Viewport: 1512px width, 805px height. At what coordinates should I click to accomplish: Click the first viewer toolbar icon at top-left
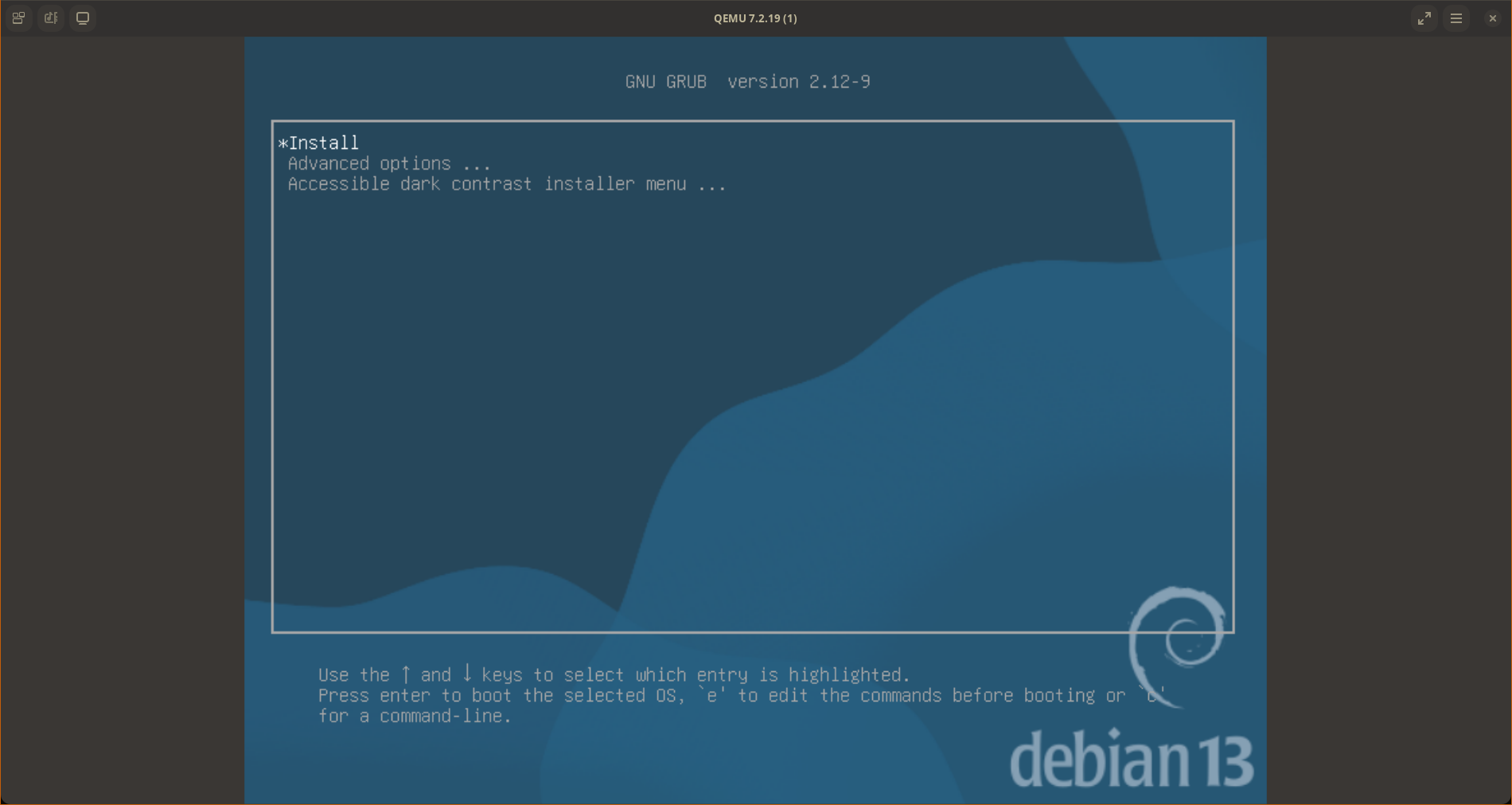pyautogui.click(x=19, y=18)
